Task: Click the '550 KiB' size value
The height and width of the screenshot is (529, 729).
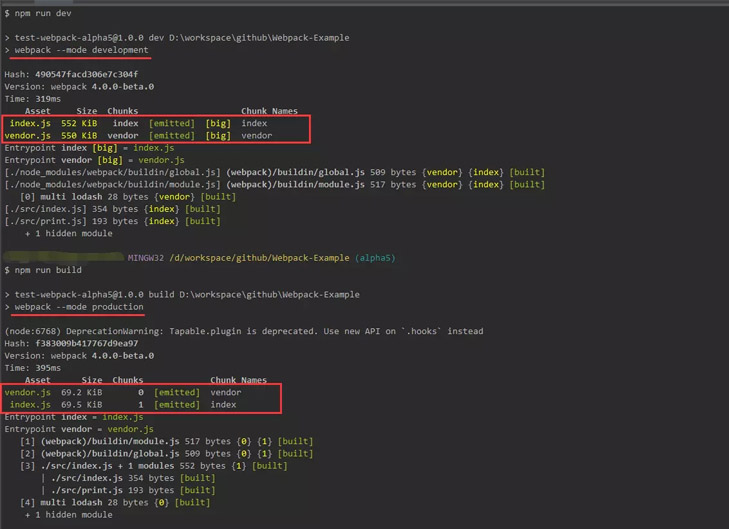Action: coord(79,136)
